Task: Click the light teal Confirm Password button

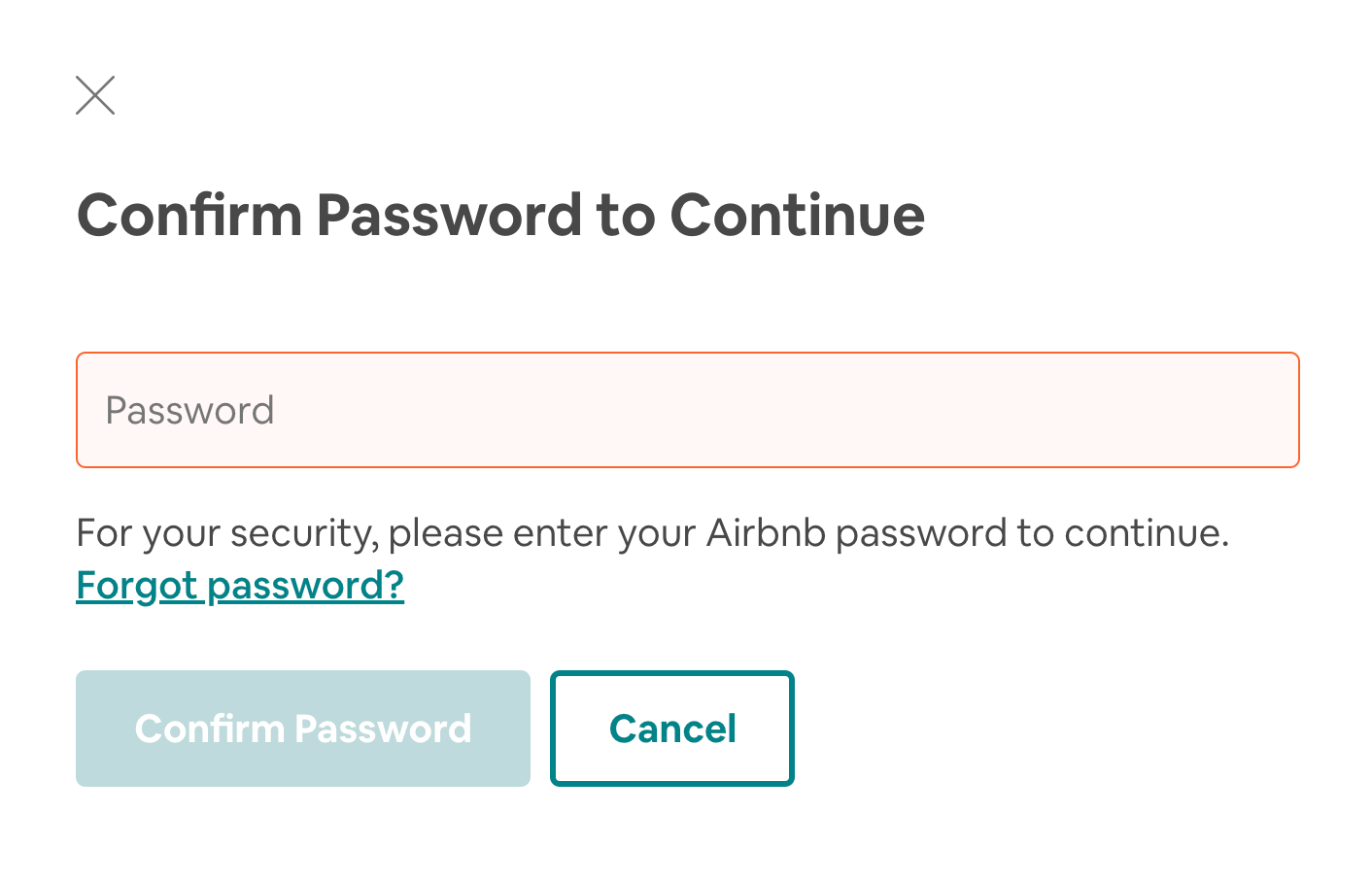Action: pos(303,729)
